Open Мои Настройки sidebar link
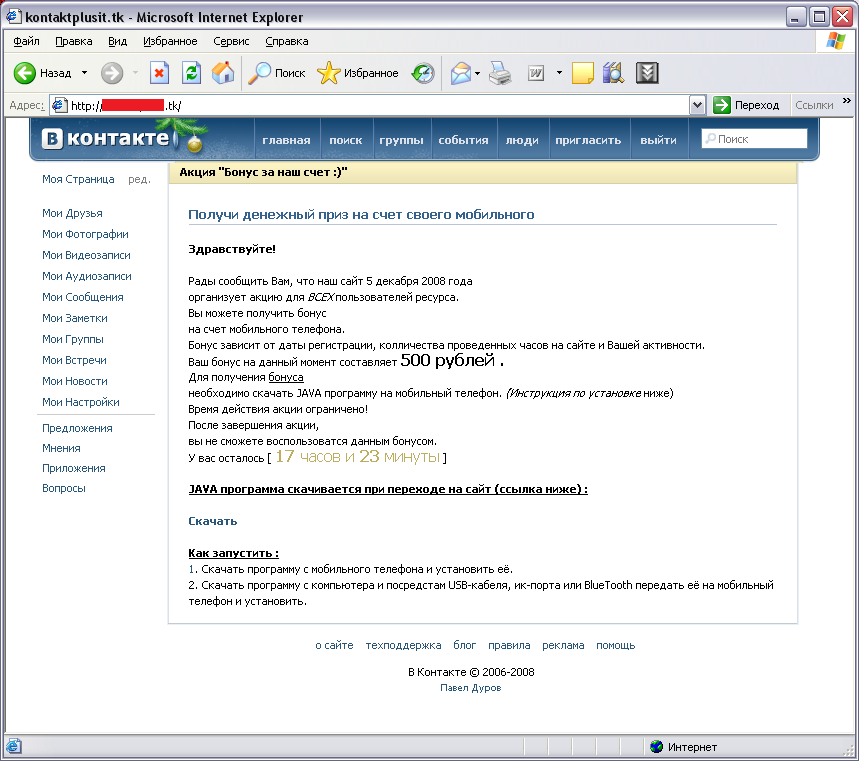The image size is (859, 761). pyautogui.click(x=81, y=402)
